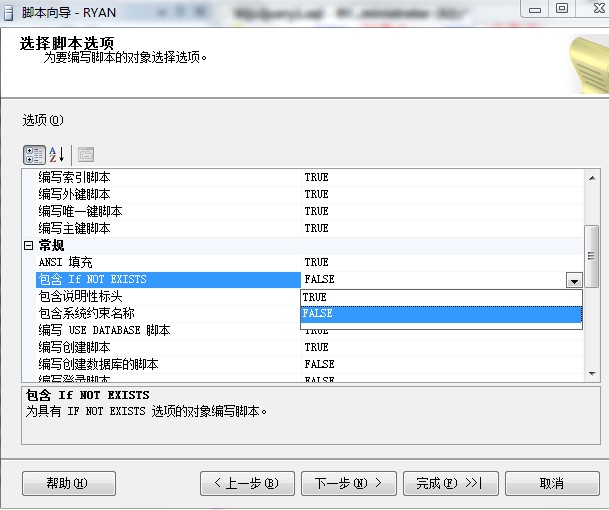Image resolution: width=609 pixels, height=510 pixels.
Task: Open the property pages toolbar icon
Action: [86, 154]
